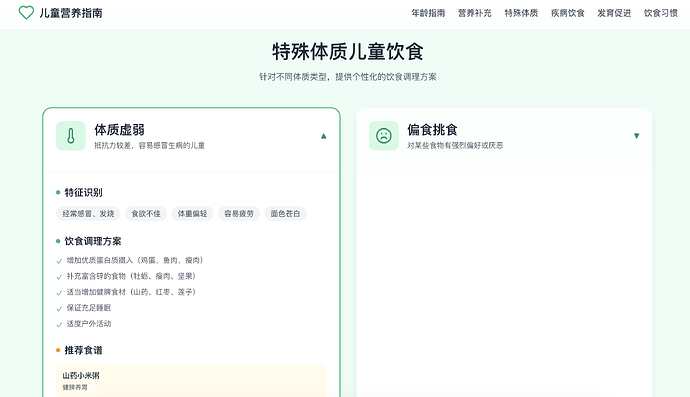
Task: Click the green heart logo icon
Action: pos(26,13)
